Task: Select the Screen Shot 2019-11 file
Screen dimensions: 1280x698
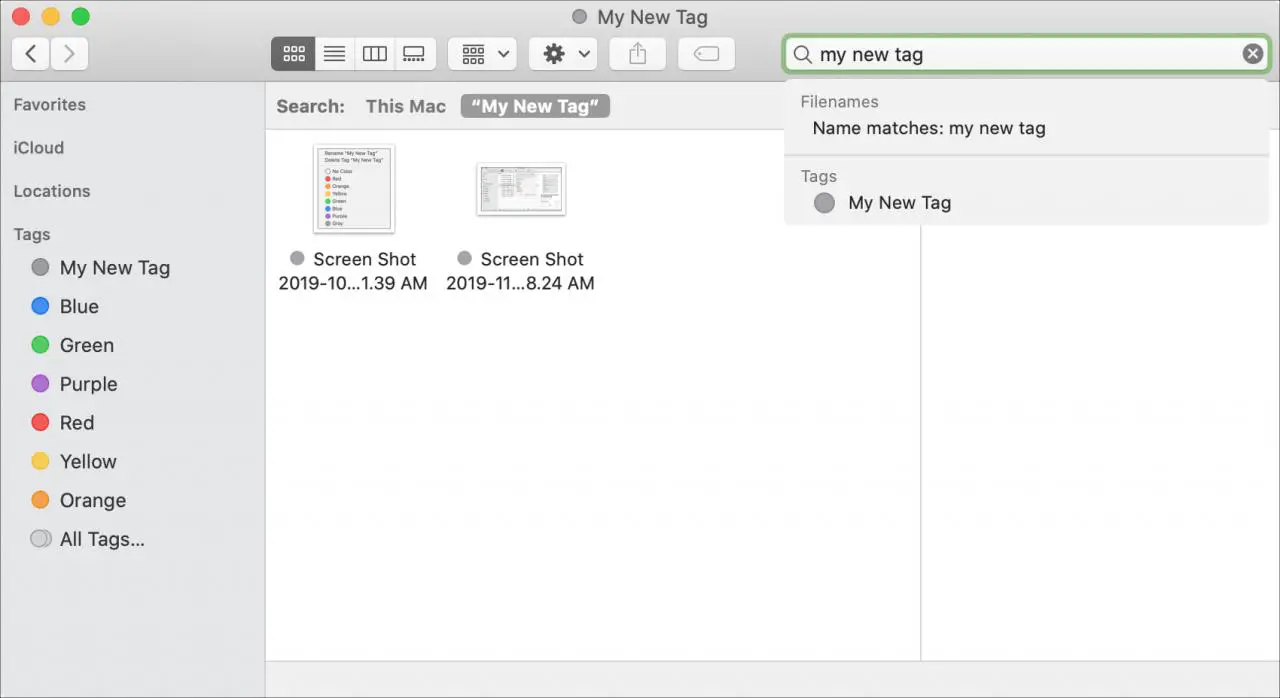Action: [520, 189]
